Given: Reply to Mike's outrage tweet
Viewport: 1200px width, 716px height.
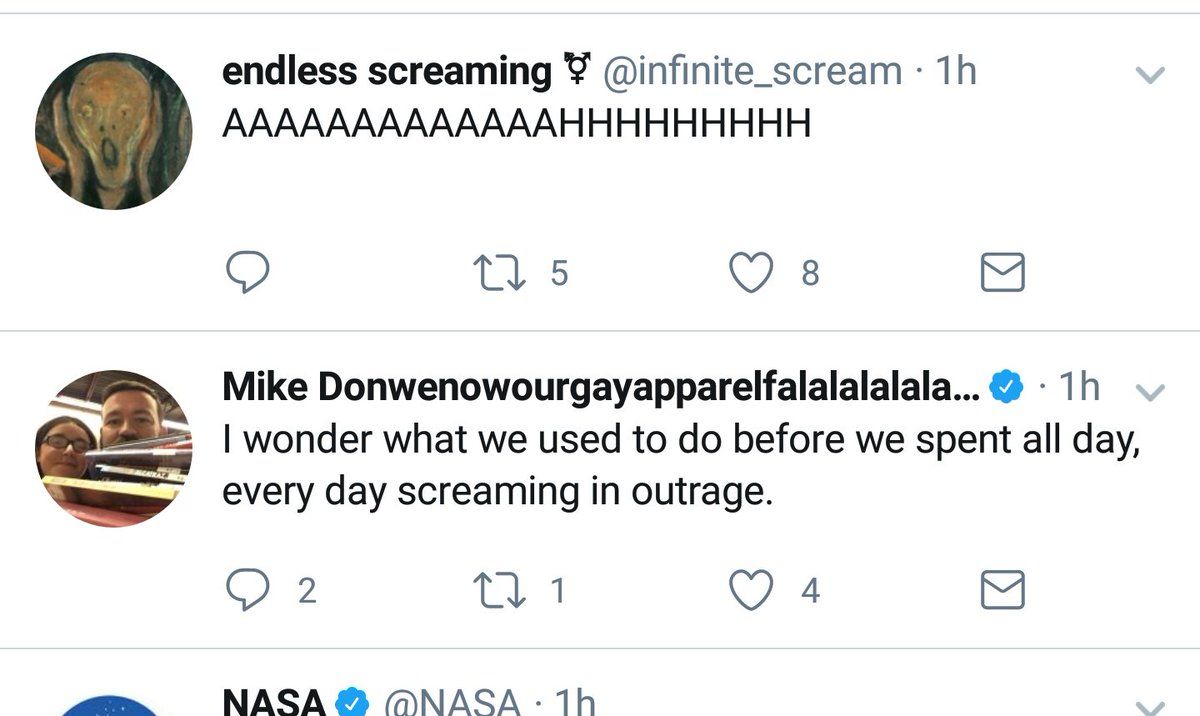Looking at the screenshot, I should (243, 590).
